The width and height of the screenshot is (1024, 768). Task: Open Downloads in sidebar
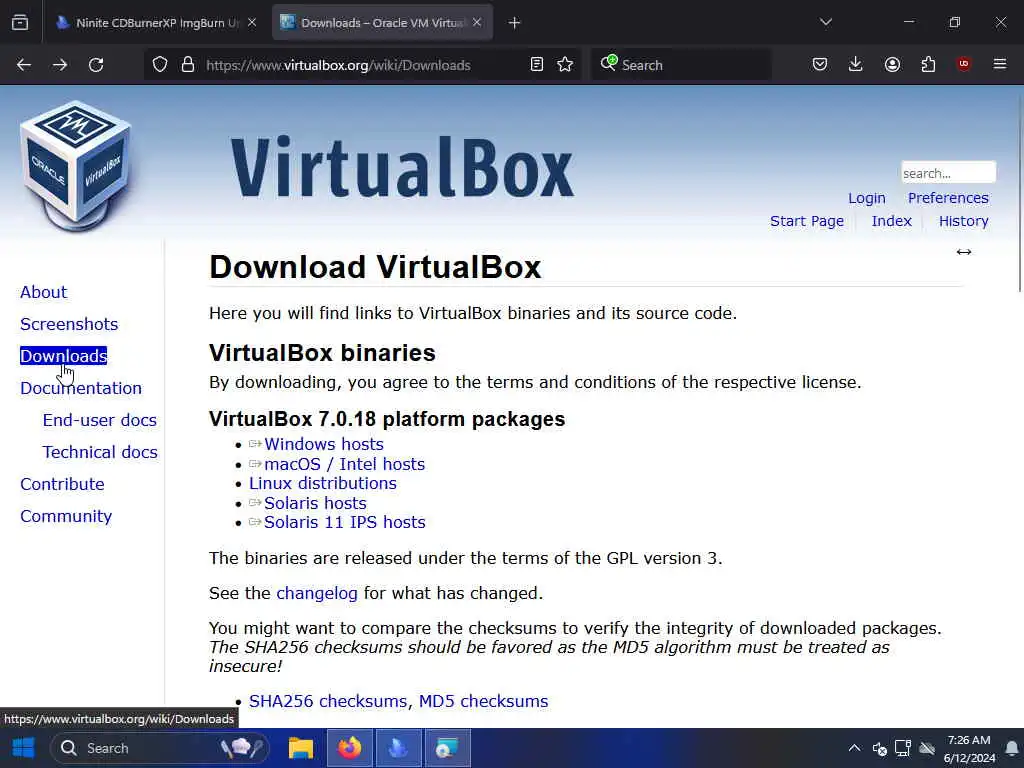63,356
